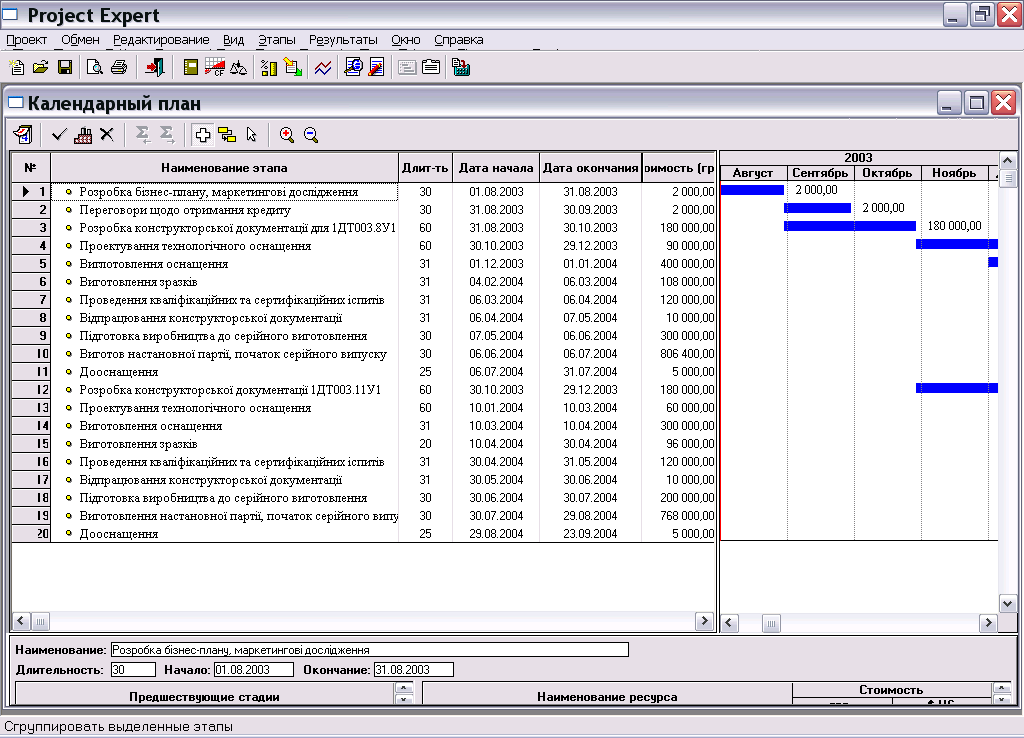Open the Обмен menu
1024x738 pixels.
point(80,40)
